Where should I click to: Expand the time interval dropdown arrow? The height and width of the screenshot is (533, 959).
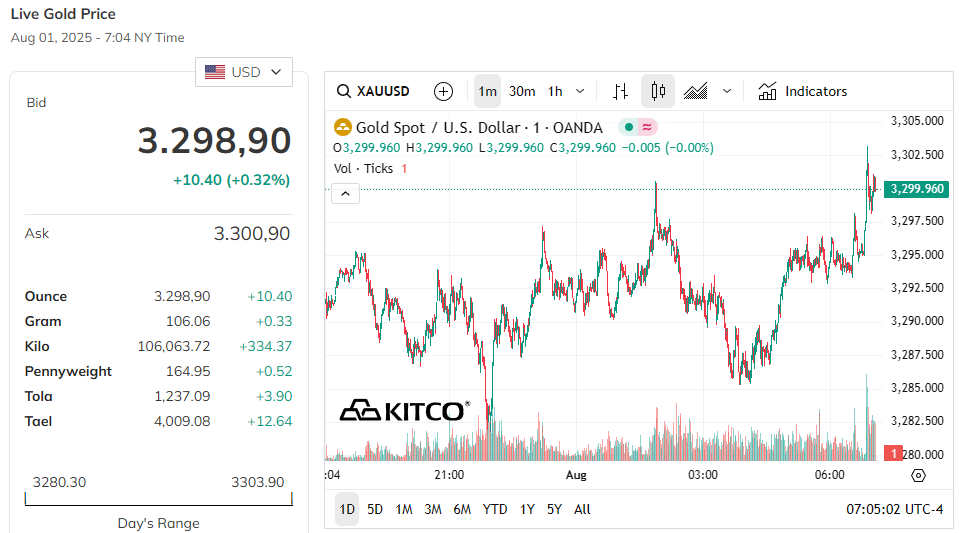580,91
